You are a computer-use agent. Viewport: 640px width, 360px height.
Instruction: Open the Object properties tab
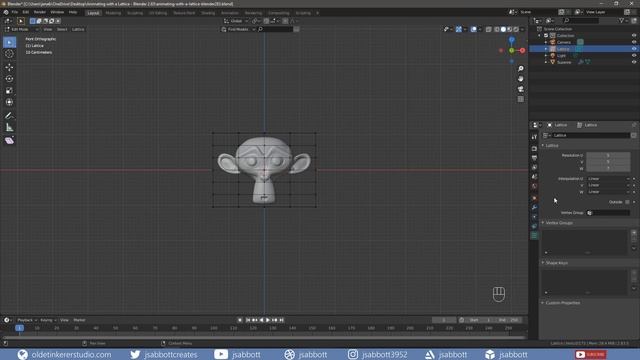(x=534, y=198)
